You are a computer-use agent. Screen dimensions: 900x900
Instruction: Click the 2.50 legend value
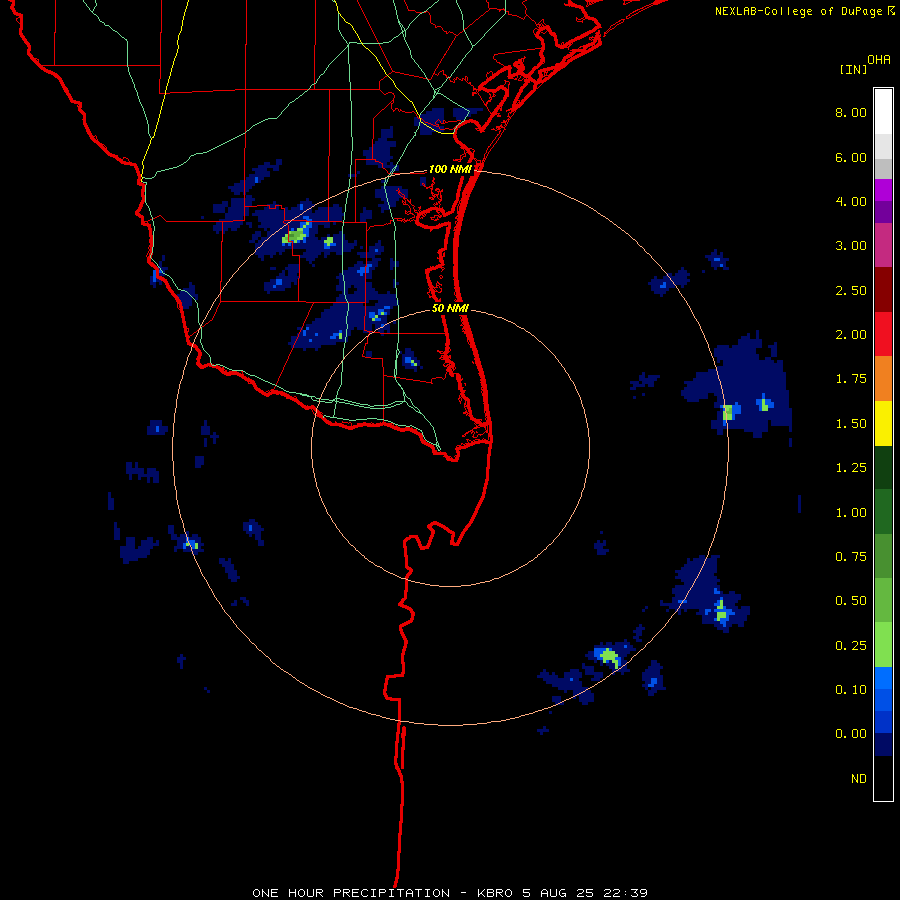point(851,290)
